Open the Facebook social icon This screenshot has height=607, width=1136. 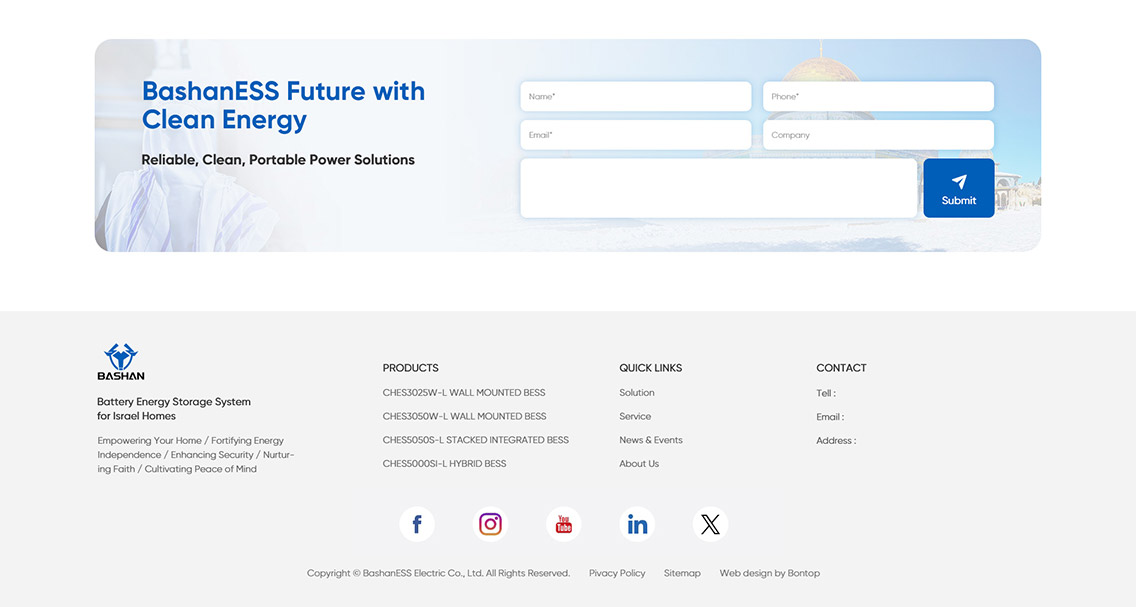(x=417, y=524)
